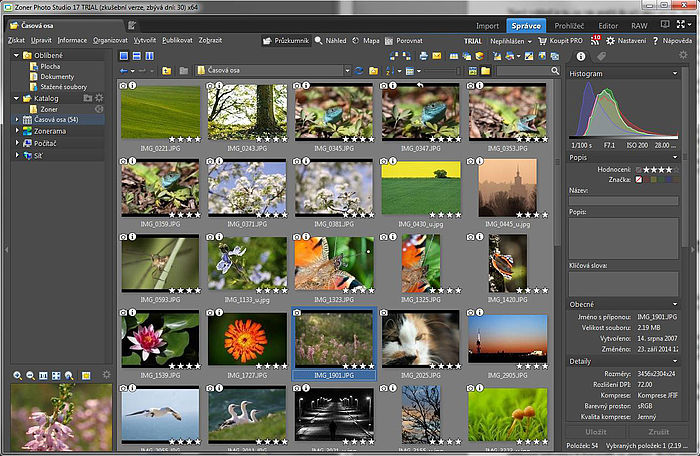Click the gear icon beside Katalog
This screenshot has height=456, width=700.
pyautogui.click(x=99, y=98)
